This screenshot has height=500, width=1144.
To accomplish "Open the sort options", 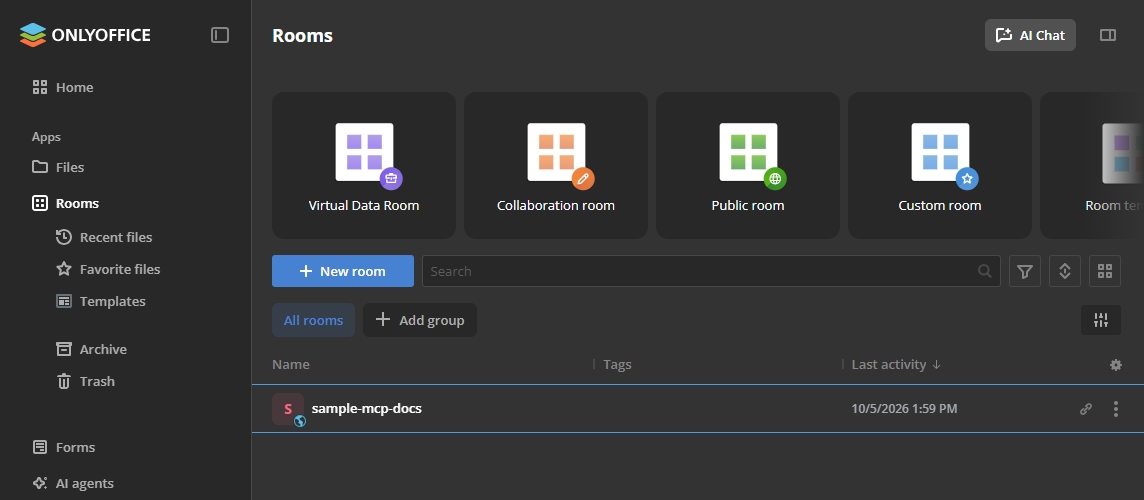I will tap(1064, 271).
